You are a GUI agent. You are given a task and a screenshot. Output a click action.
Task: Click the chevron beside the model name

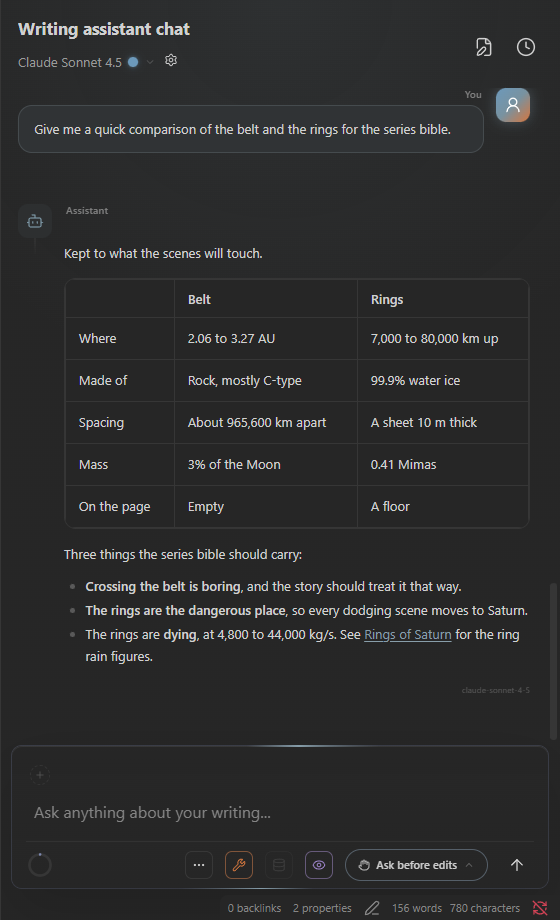coord(150,62)
